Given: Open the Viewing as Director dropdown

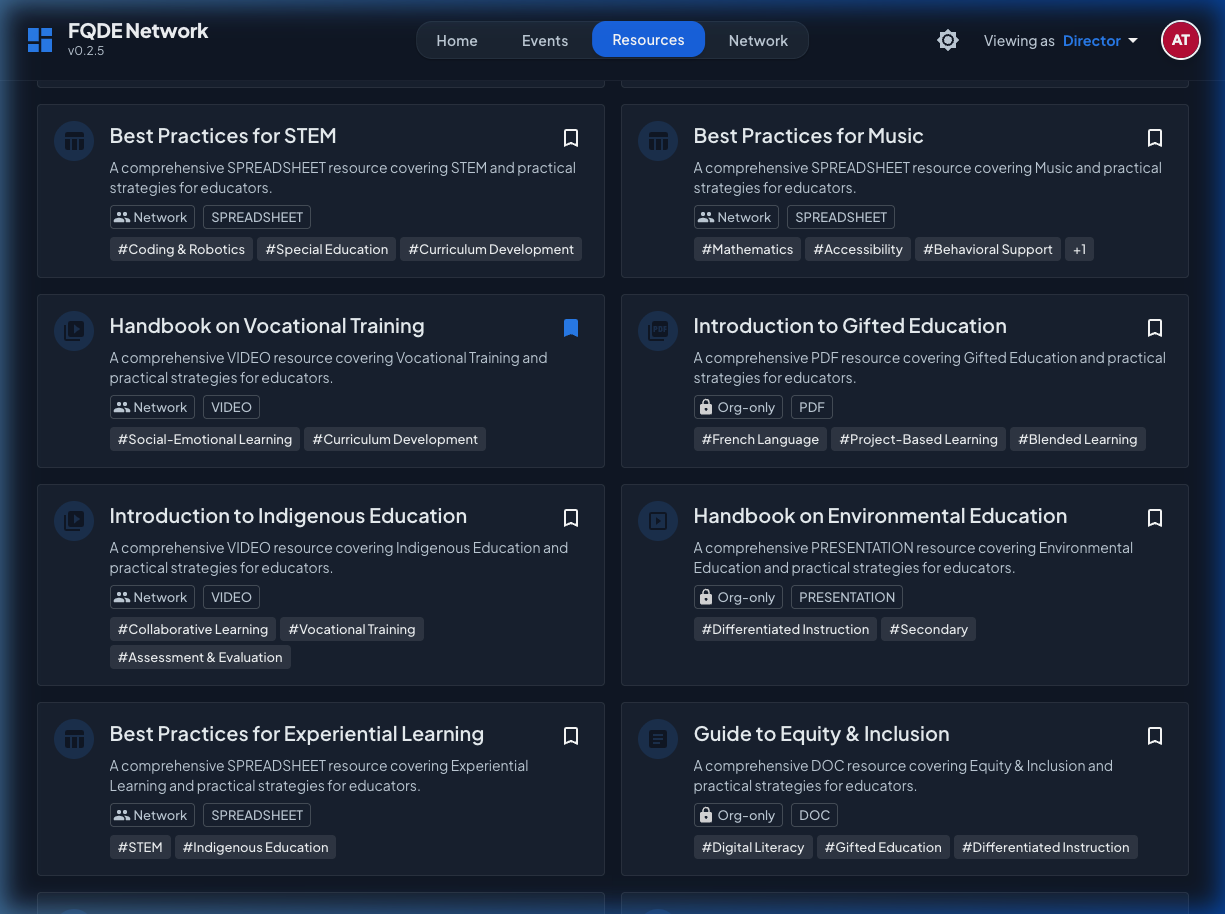Looking at the screenshot, I should 1101,40.
